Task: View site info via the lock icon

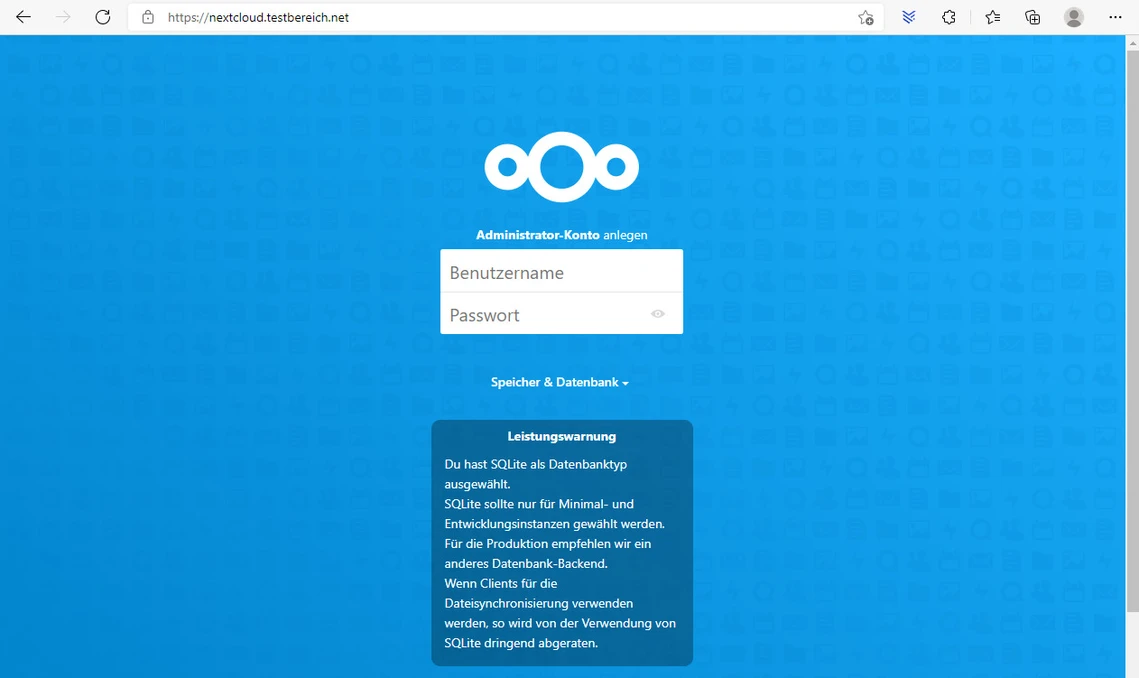Action: [x=148, y=17]
